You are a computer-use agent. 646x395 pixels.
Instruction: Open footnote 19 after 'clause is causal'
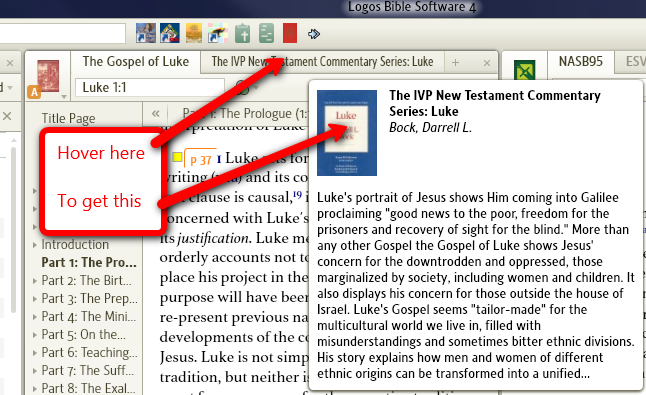[297, 194]
